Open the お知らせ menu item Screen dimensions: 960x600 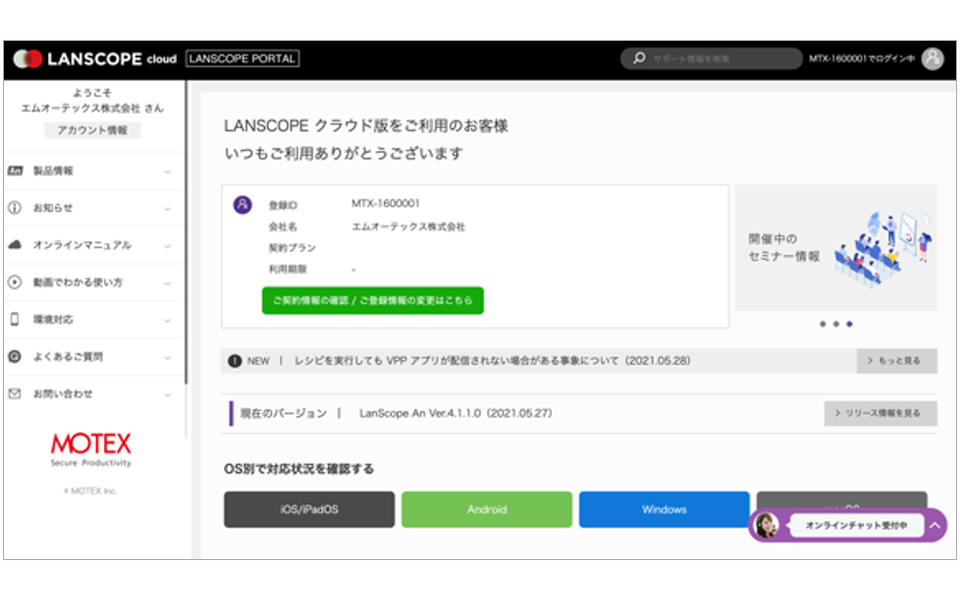pos(93,208)
